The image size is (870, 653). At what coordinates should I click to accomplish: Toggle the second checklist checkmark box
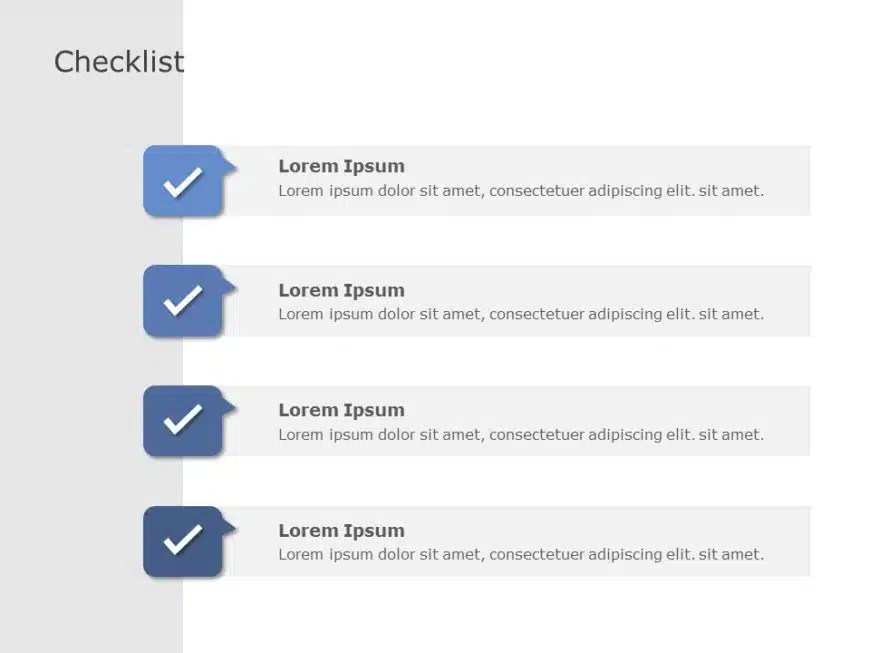(x=182, y=301)
